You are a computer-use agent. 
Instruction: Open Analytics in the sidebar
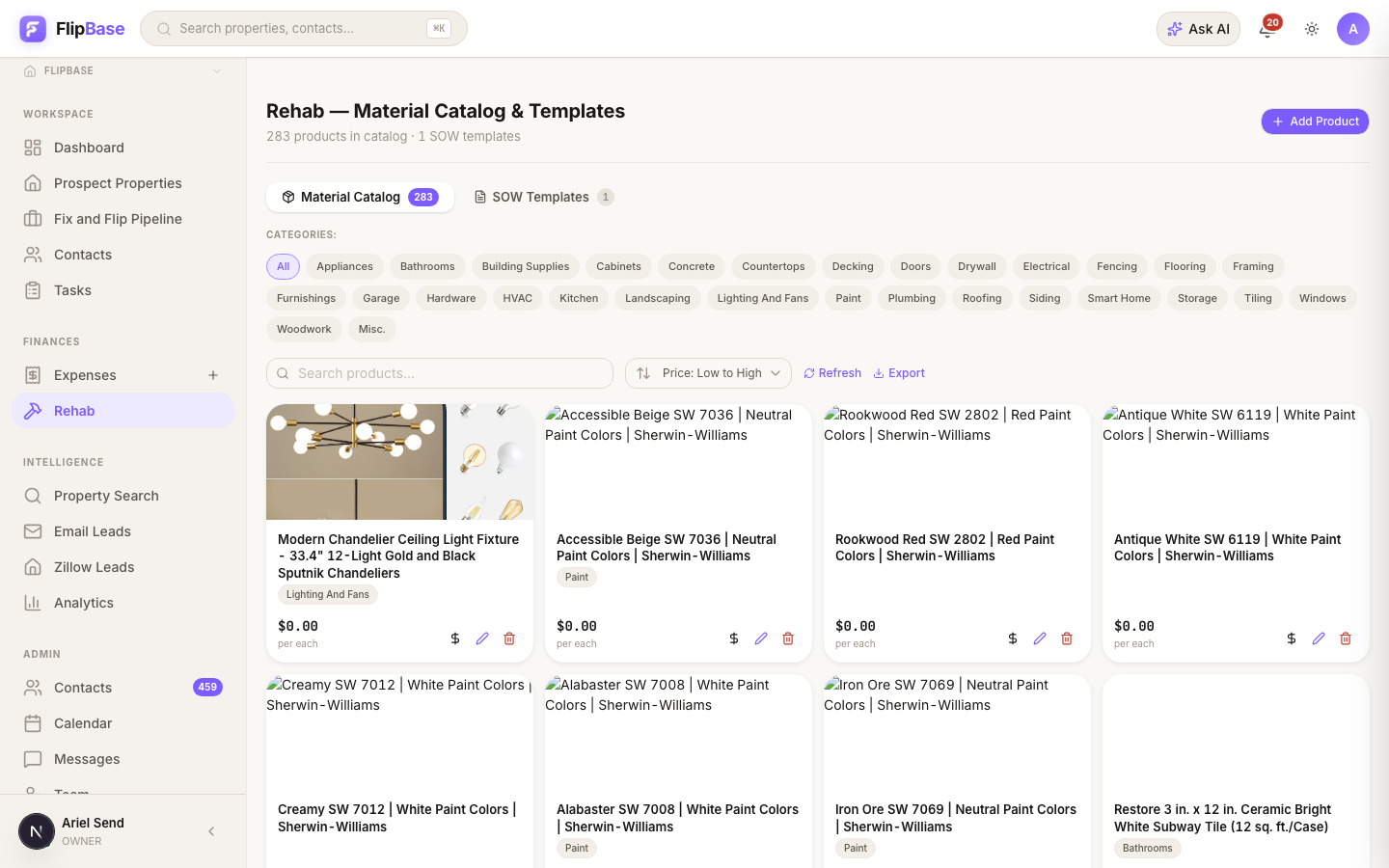[123, 603]
